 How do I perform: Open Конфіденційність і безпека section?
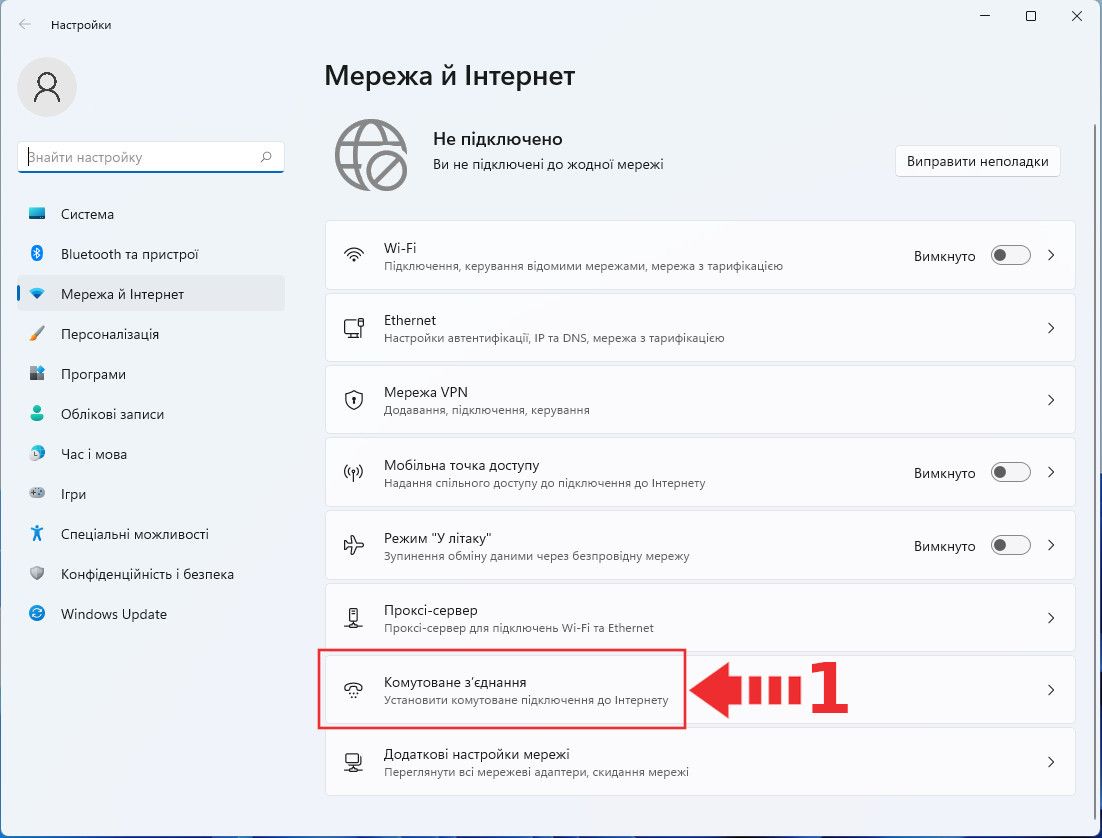pyautogui.click(x=151, y=574)
